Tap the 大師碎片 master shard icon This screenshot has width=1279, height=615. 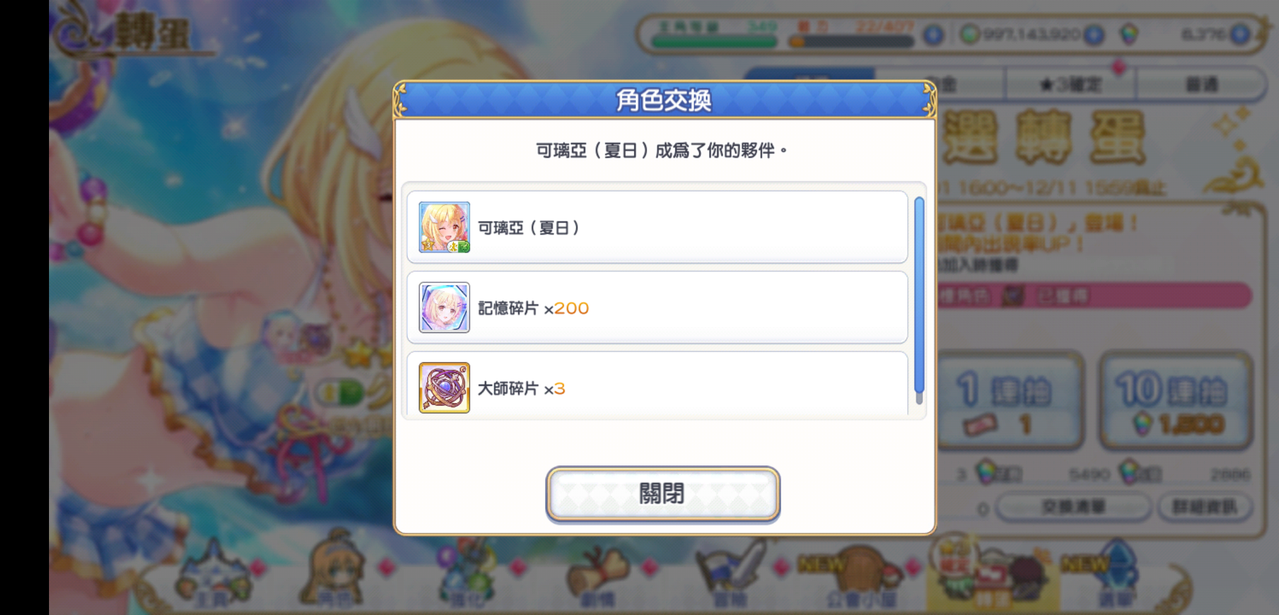(x=444, y=388)
